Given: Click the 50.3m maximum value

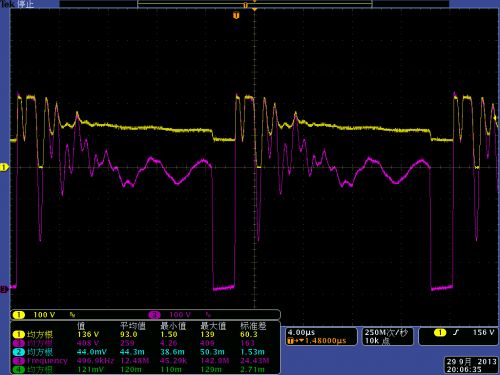Looking at the screenshot, I should coord(212,352).
